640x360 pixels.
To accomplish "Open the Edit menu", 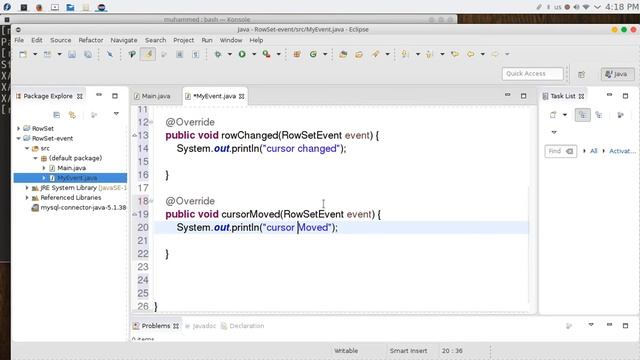I will [37, 40].
